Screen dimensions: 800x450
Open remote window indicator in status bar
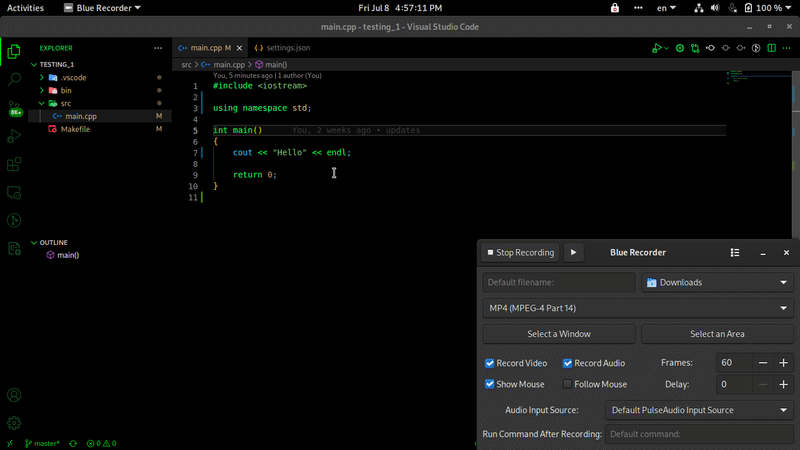(x=10, y=443)
